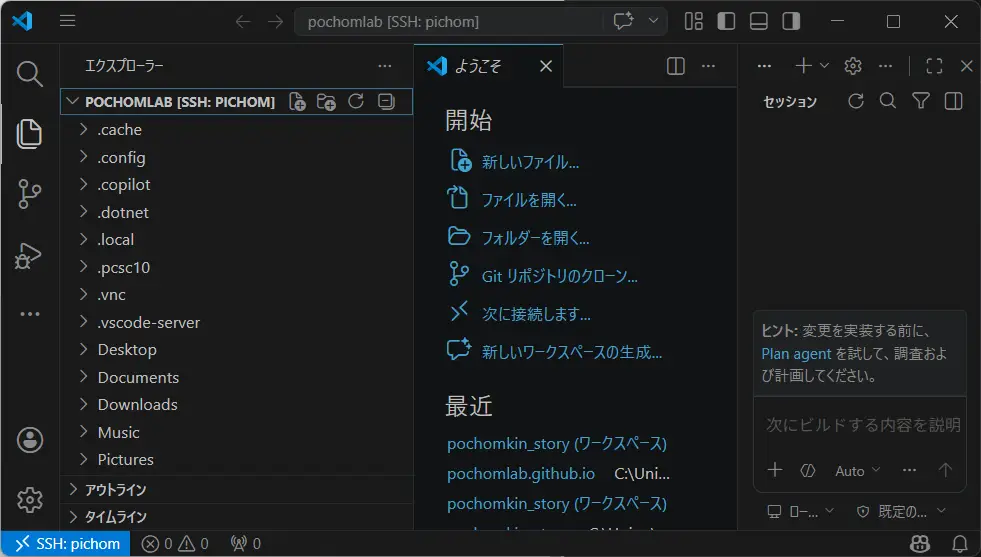The image size is (981, 557).
Task: Open the Run and Debug view
Action: pyautogui.click(x=28, y=255)
